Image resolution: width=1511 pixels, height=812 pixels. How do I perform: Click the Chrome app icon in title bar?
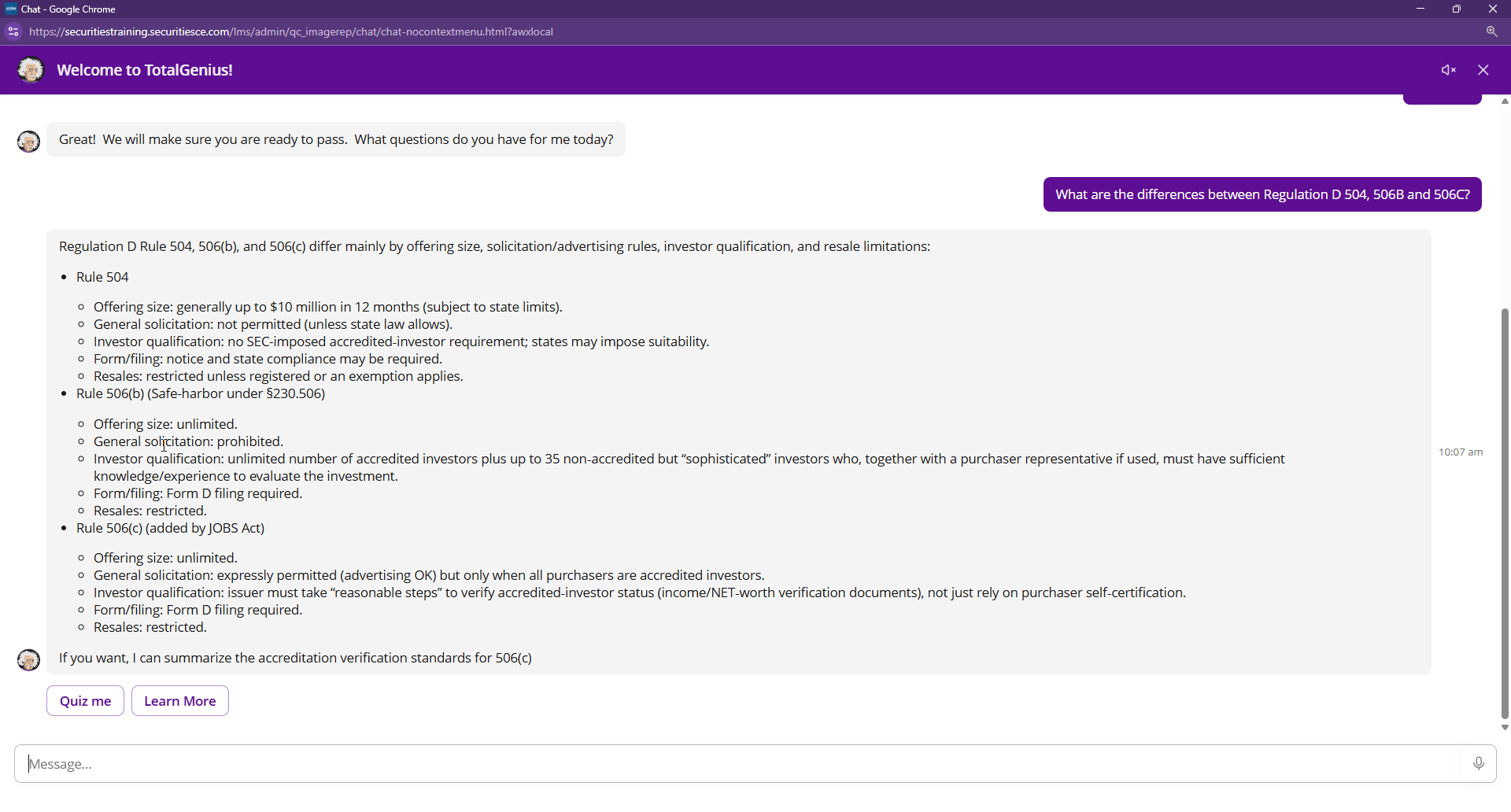coord(10,9)
